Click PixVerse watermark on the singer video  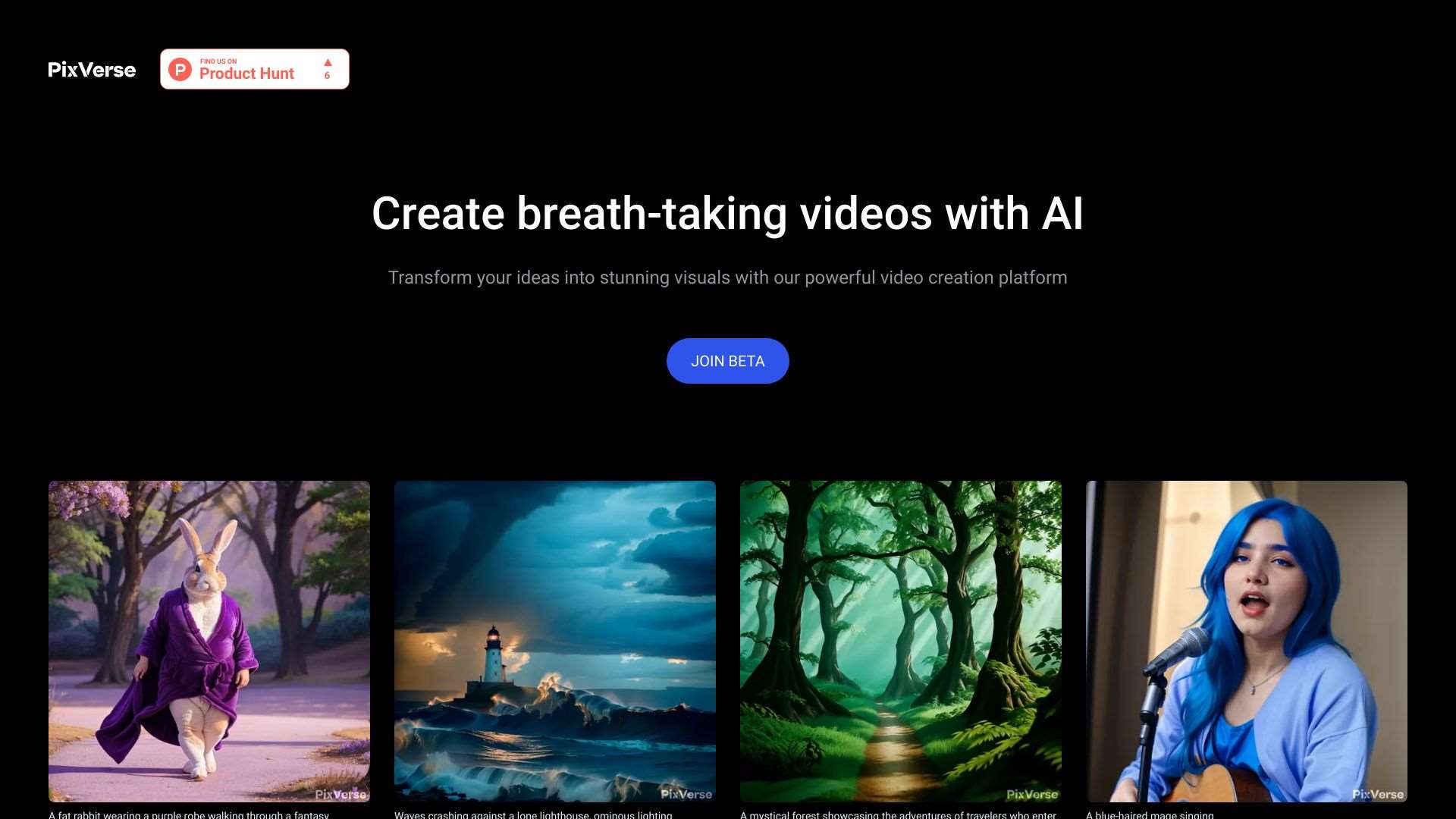click(x=1378, y=794)
